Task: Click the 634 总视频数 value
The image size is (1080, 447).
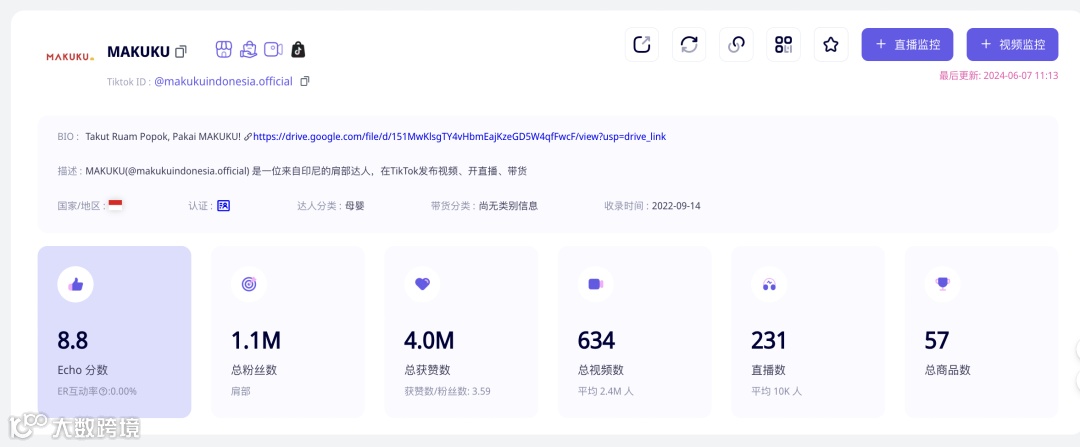Action: tap(596, 340)
